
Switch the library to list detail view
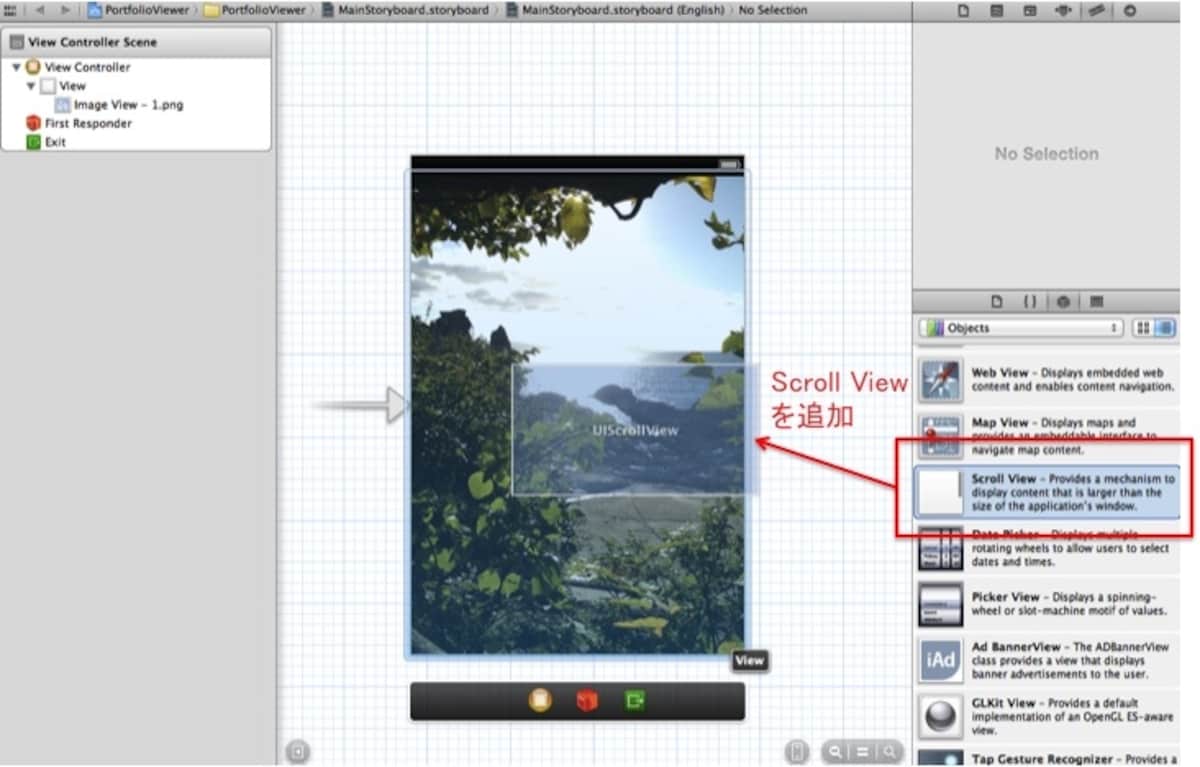(1167, 328)
